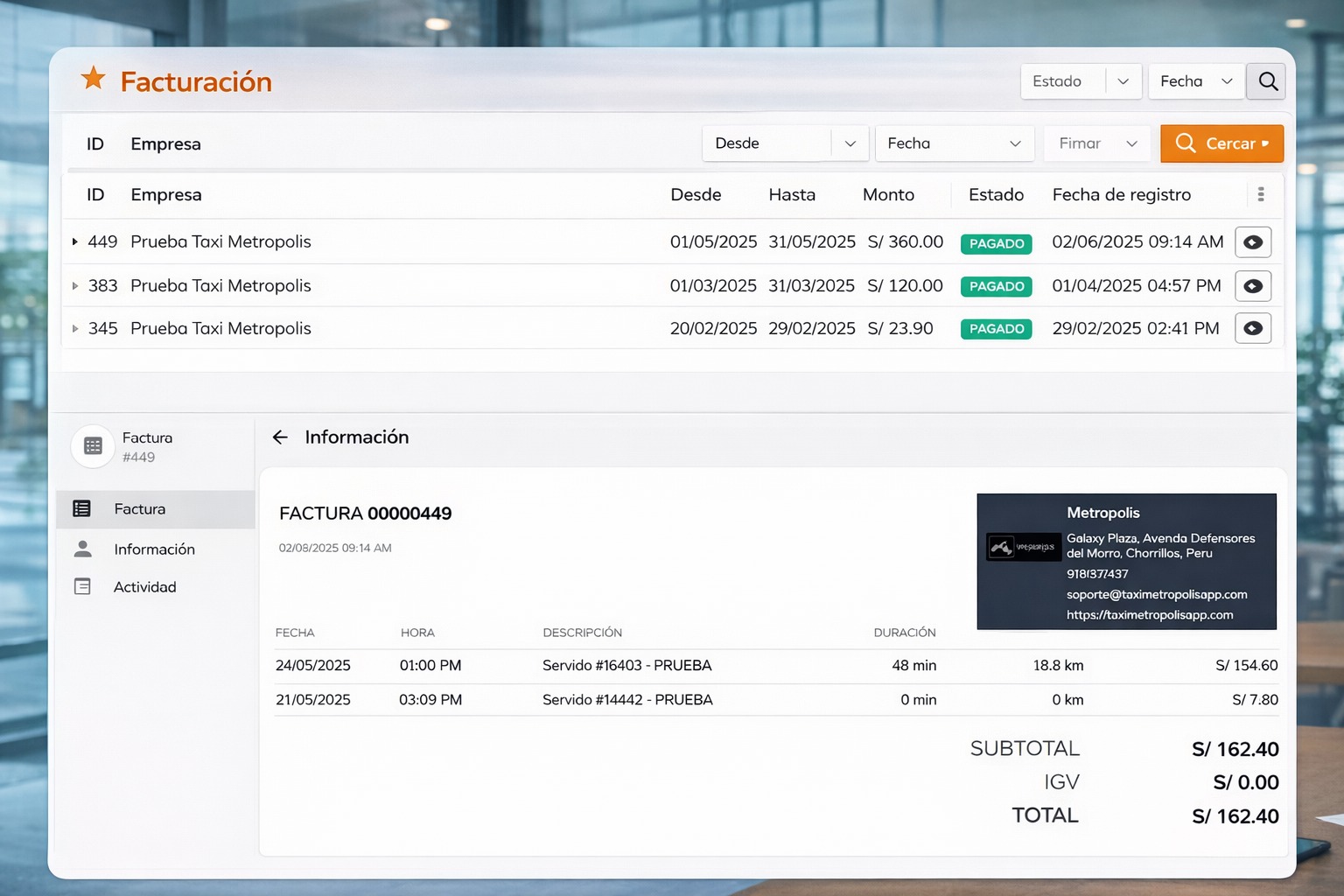Select the Factura sidebar tab
Viewport: 1344px width, 896px height.
click(140, 509)
